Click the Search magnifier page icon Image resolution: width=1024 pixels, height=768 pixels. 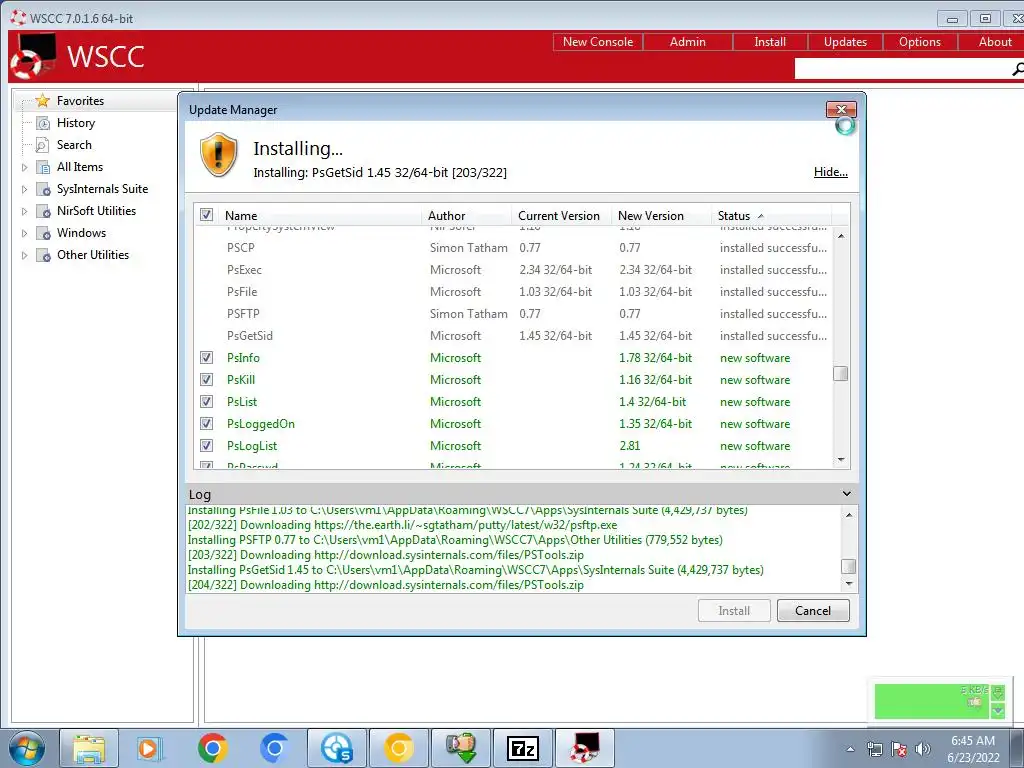click(x=42, y=145)
